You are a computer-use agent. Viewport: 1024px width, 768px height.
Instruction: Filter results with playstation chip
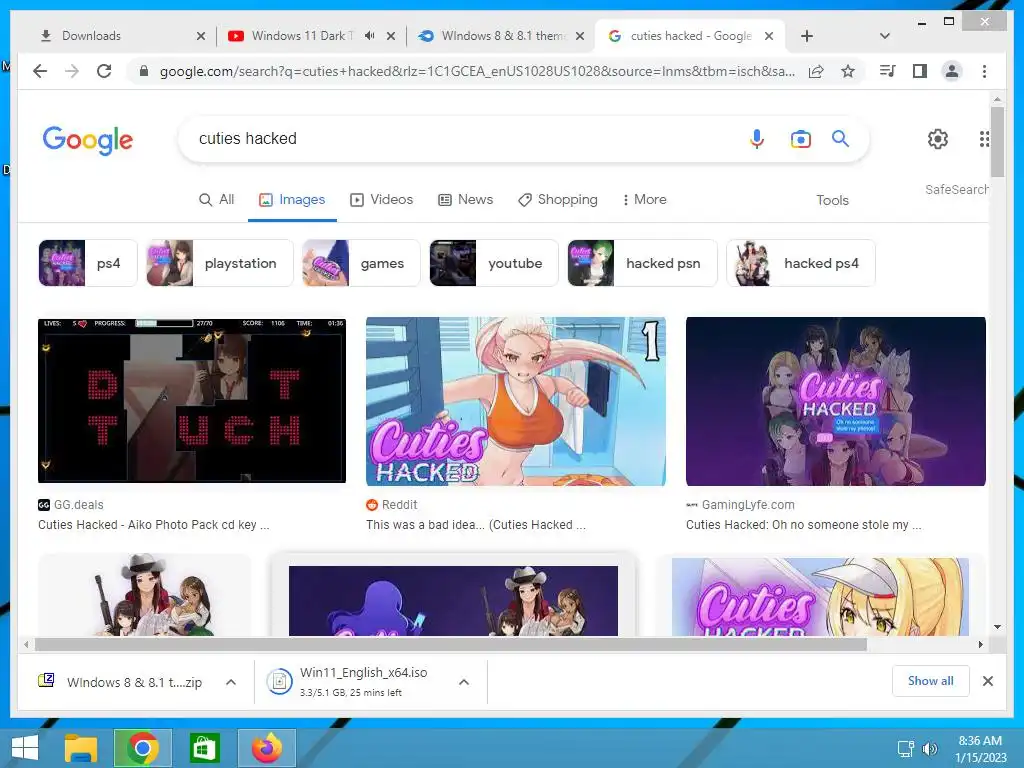coord(219,263)
